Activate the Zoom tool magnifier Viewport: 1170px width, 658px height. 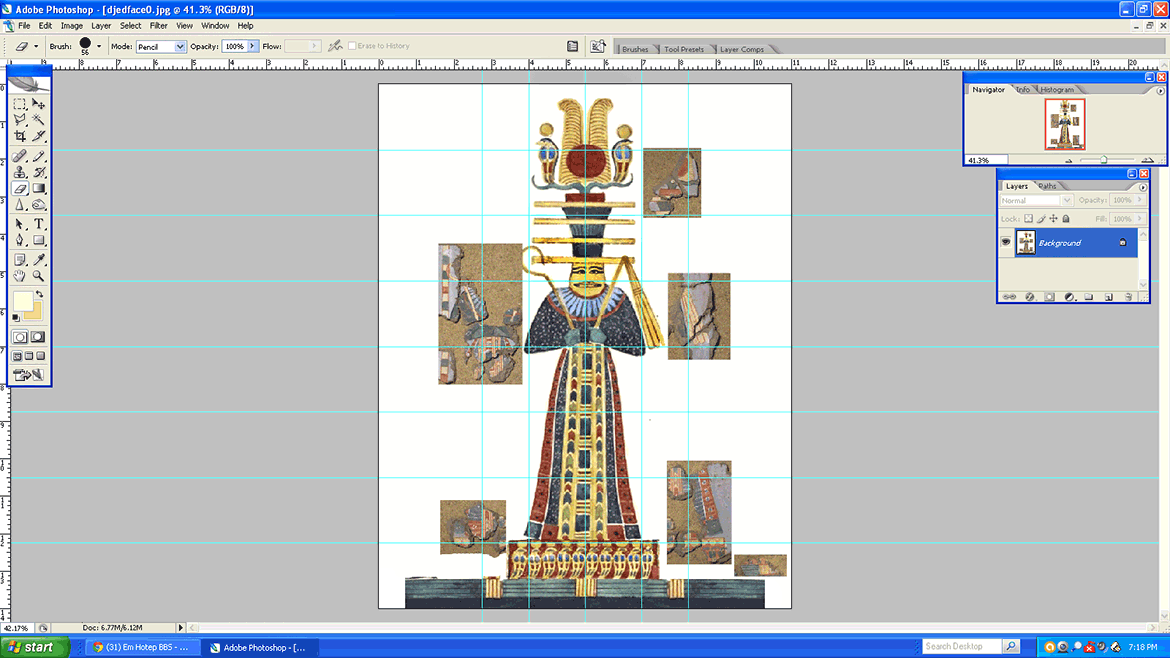39,276
